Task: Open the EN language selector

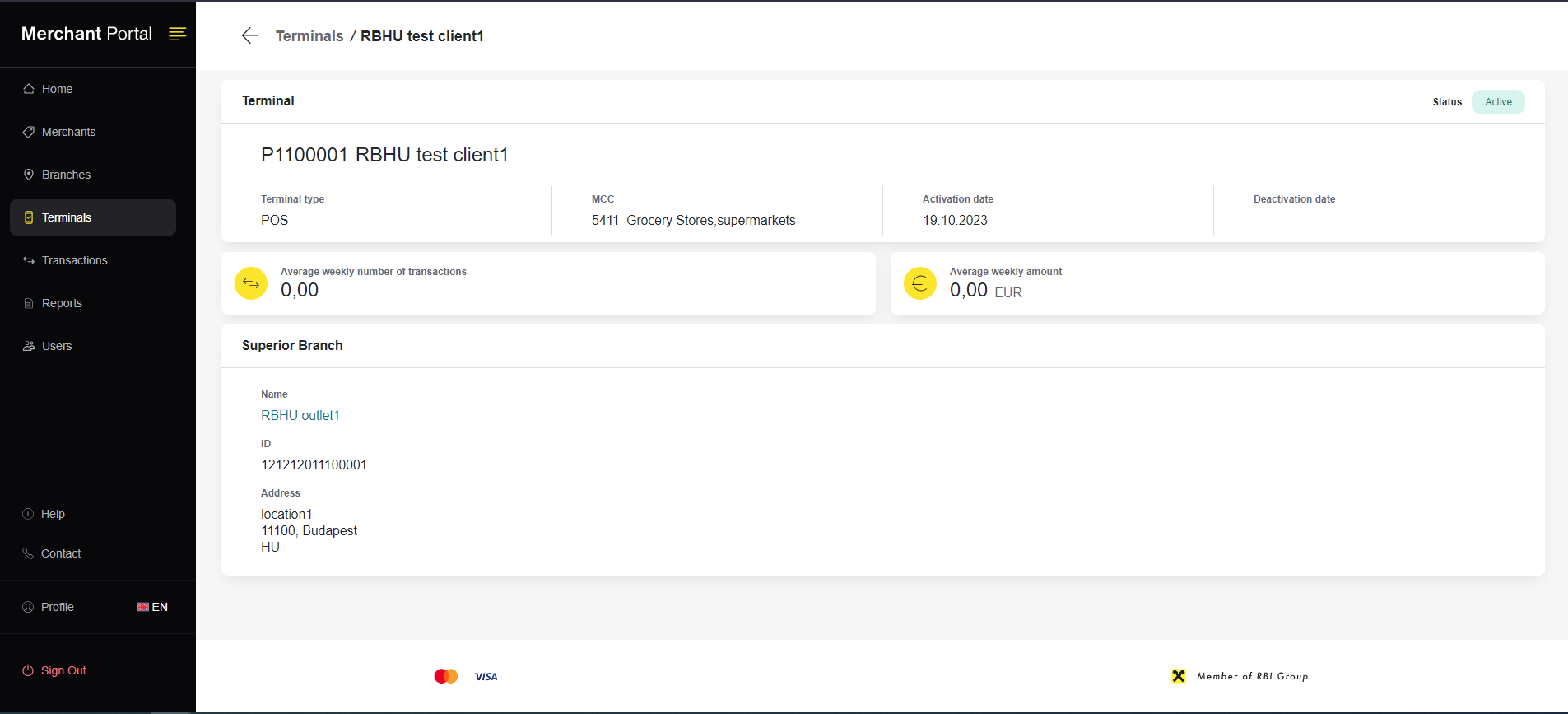Action: pyautogui.click(x=153, y=607)
